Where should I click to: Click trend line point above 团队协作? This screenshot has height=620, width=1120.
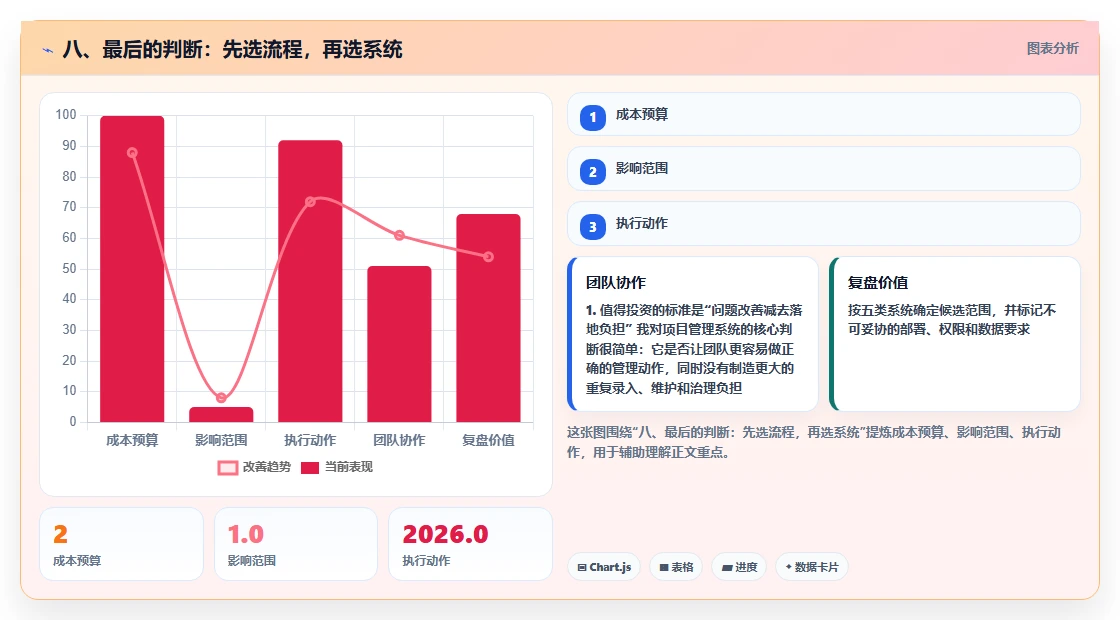coord(399,236)
